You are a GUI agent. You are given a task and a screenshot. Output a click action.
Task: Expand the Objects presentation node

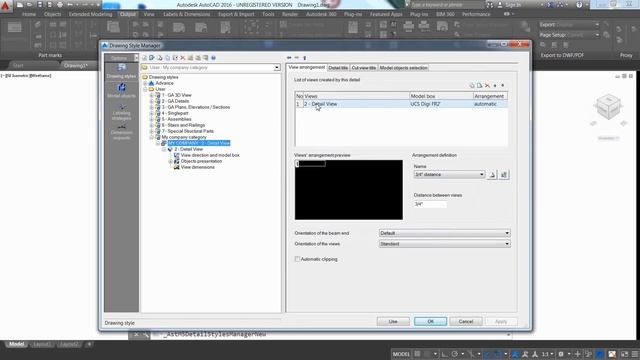coord(171,161)
